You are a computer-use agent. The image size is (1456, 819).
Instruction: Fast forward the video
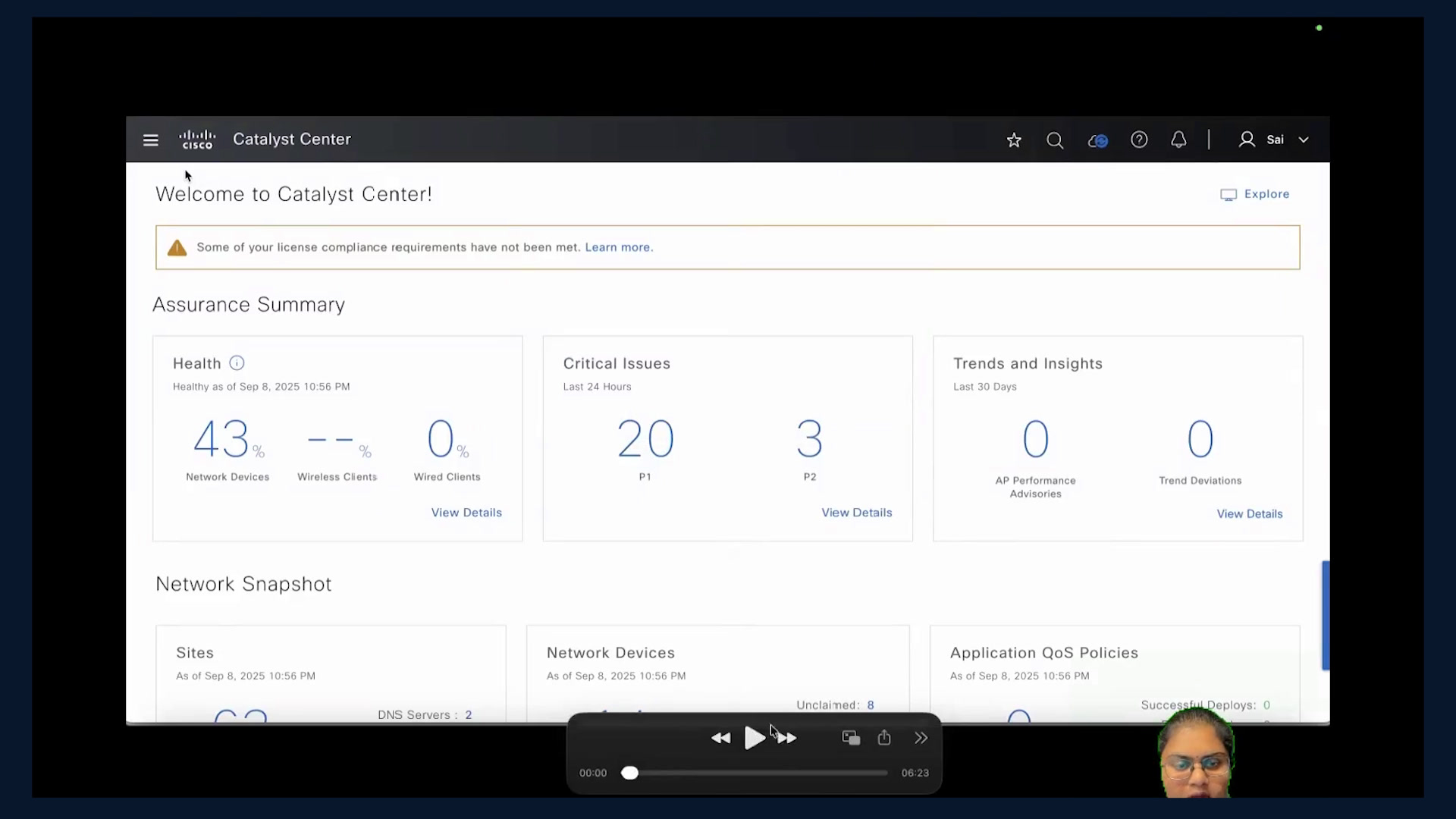coord(788,738)
